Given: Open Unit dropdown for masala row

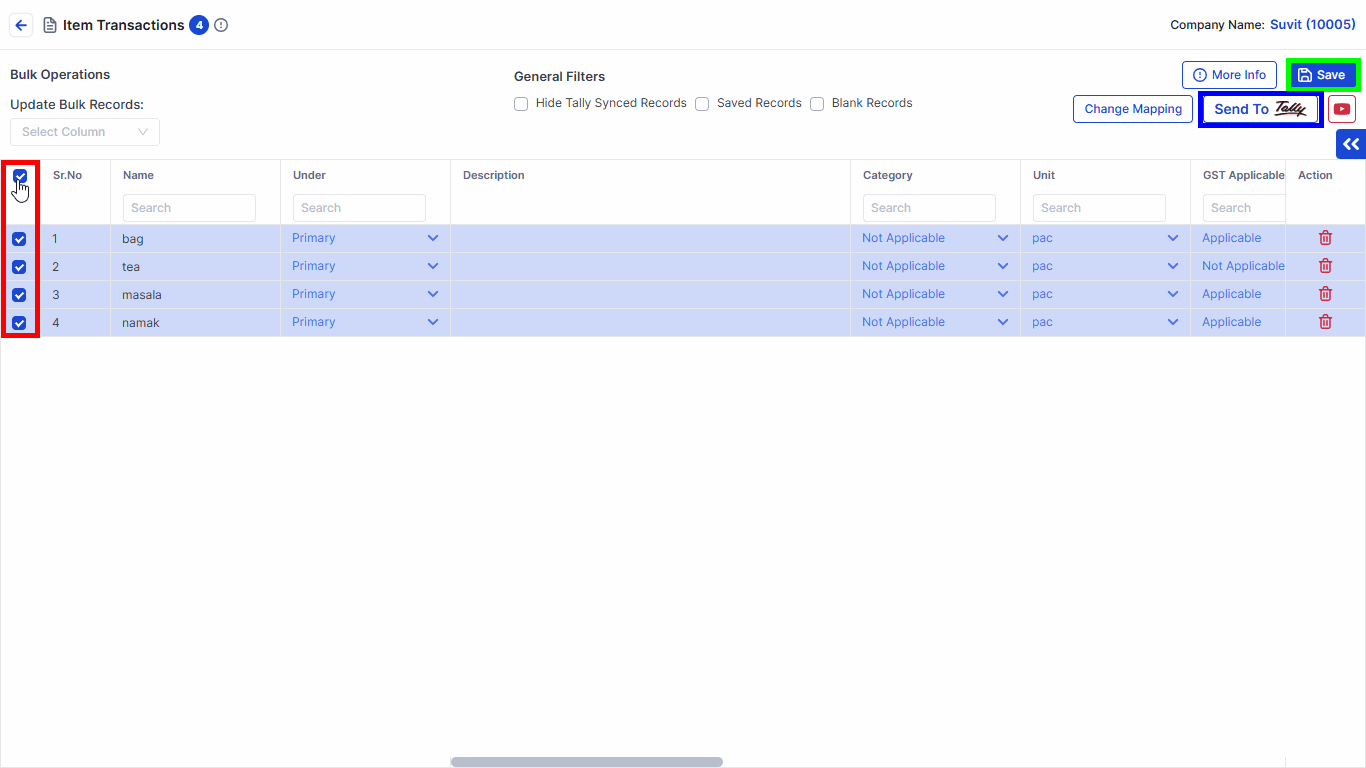Looking at the screenshot, I should pos(1105,294).
